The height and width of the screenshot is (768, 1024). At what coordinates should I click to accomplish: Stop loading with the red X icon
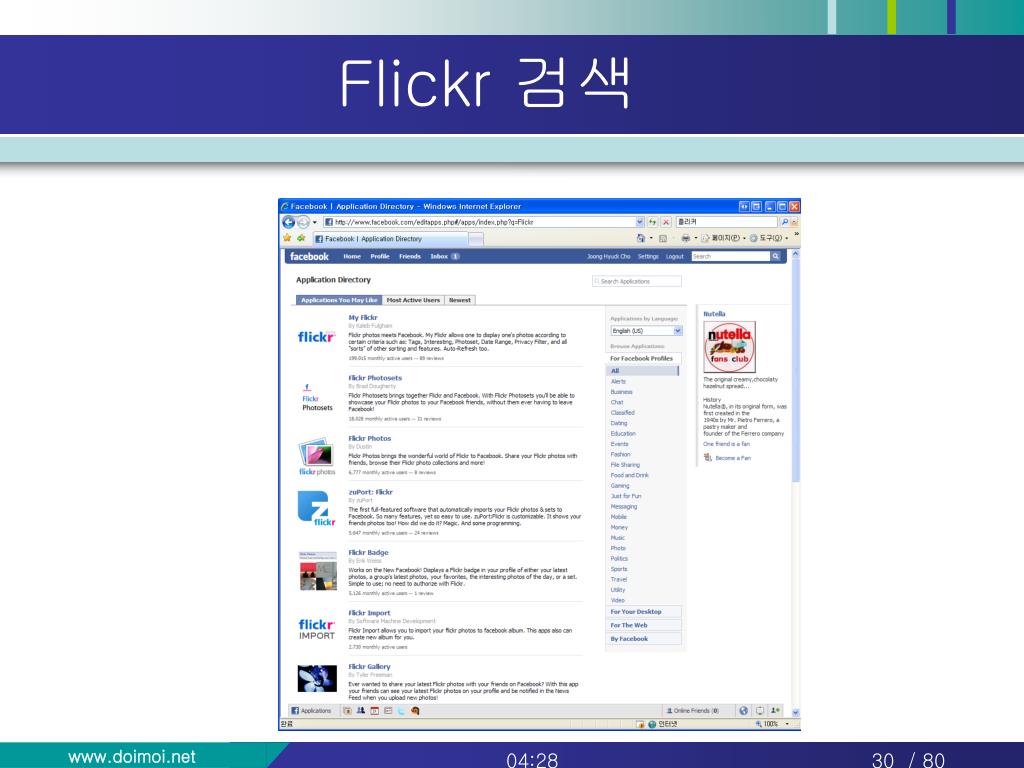click(665, 222)
